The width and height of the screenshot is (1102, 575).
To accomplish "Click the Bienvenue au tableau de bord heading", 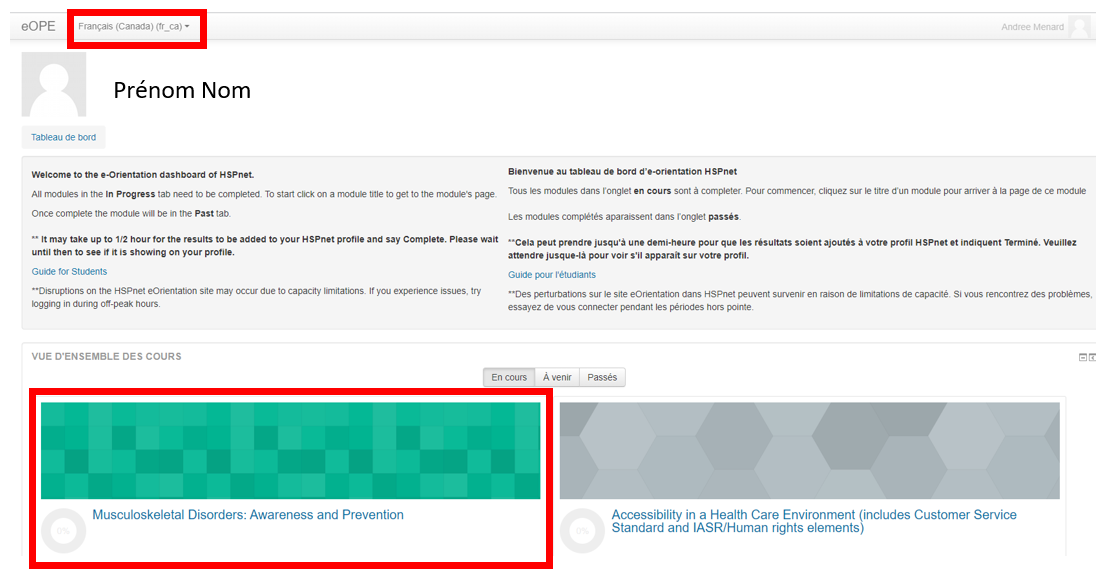I will click(622, 172).
